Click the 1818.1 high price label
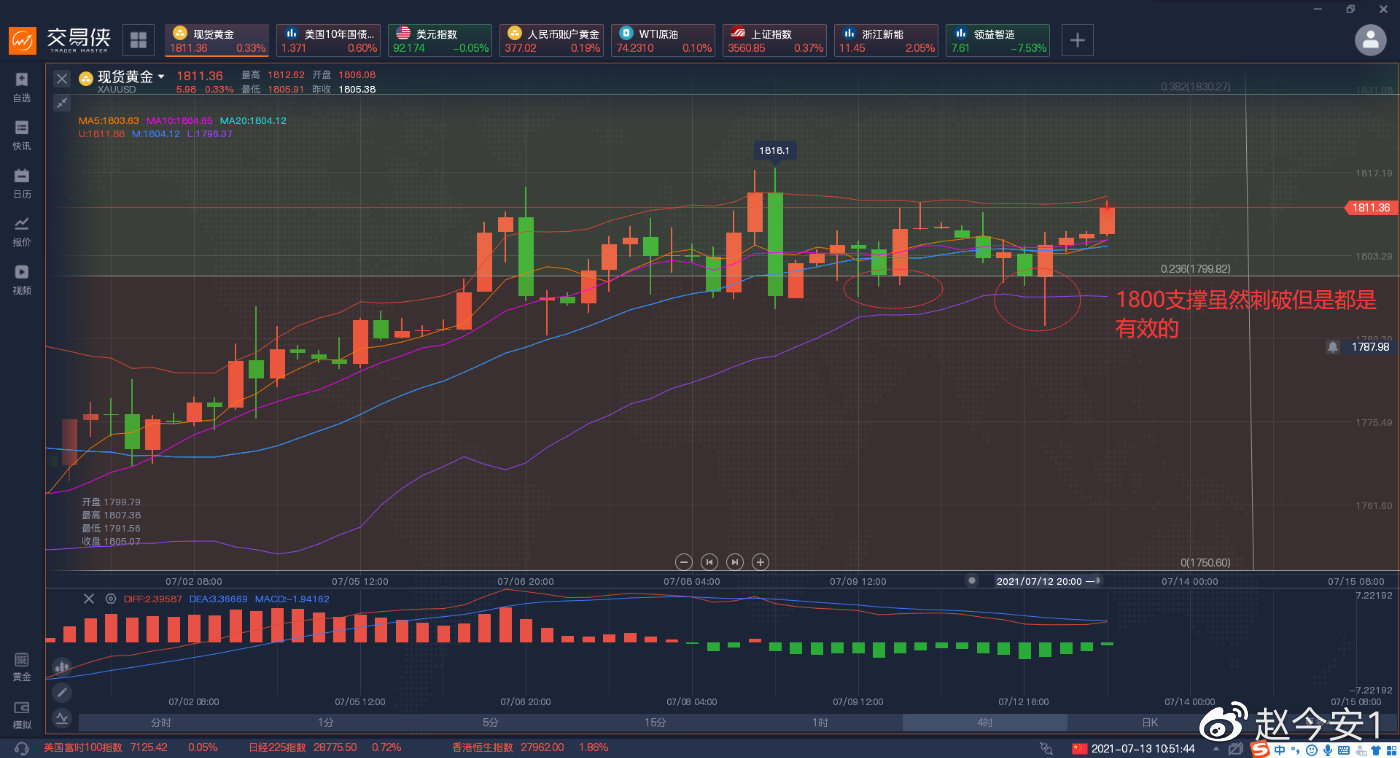1400x758 pixels. pos(774,150)
